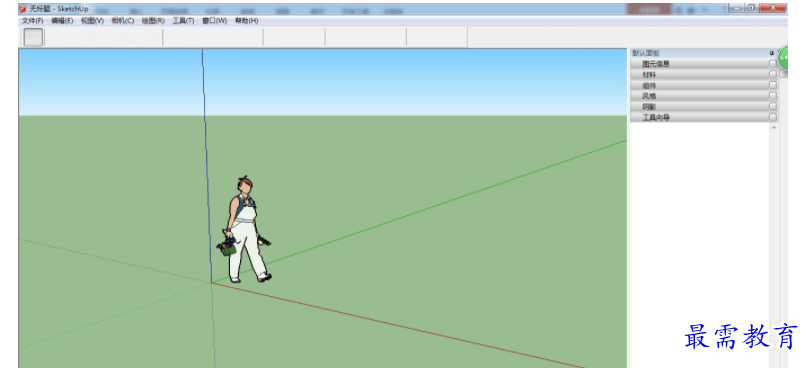
Task: Open the 相机(C) menu
Action: tap(123, 21)
